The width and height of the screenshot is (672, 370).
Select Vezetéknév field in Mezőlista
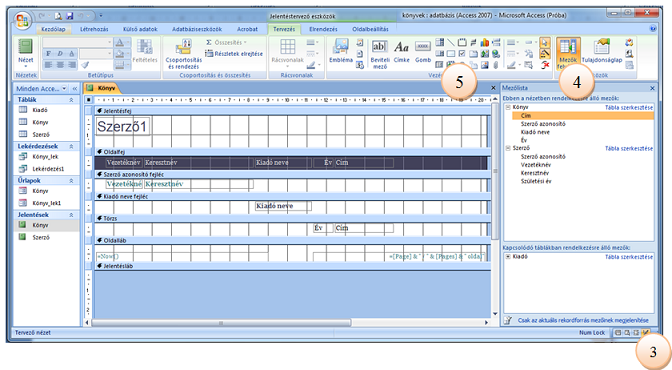point(536,165)
